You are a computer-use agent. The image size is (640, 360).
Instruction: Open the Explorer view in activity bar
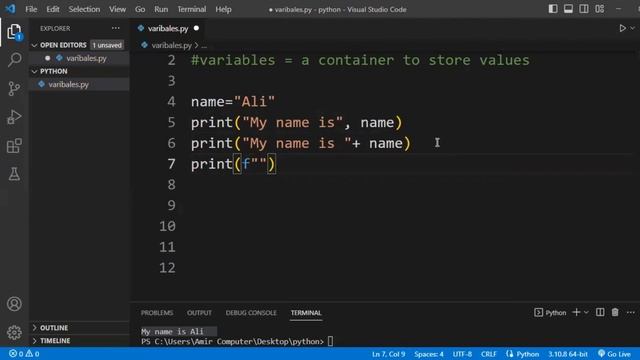coord(14,32)
